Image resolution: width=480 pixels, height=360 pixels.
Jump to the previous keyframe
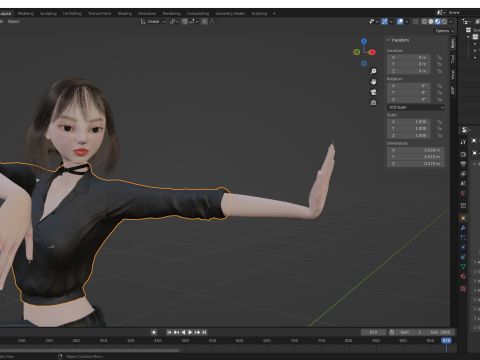(x=176, y=332)
